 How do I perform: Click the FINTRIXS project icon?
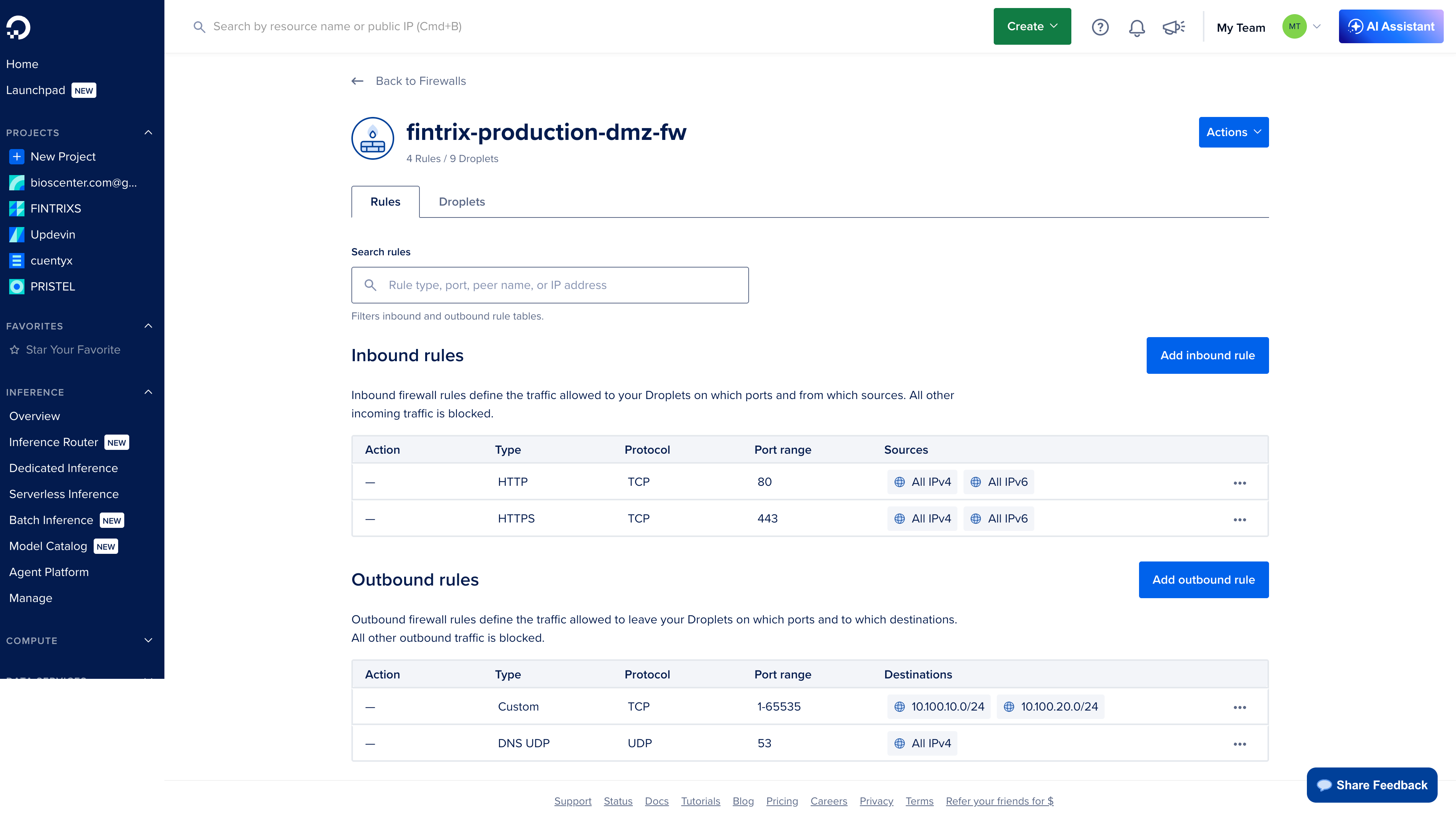click(x=17, y=209)
